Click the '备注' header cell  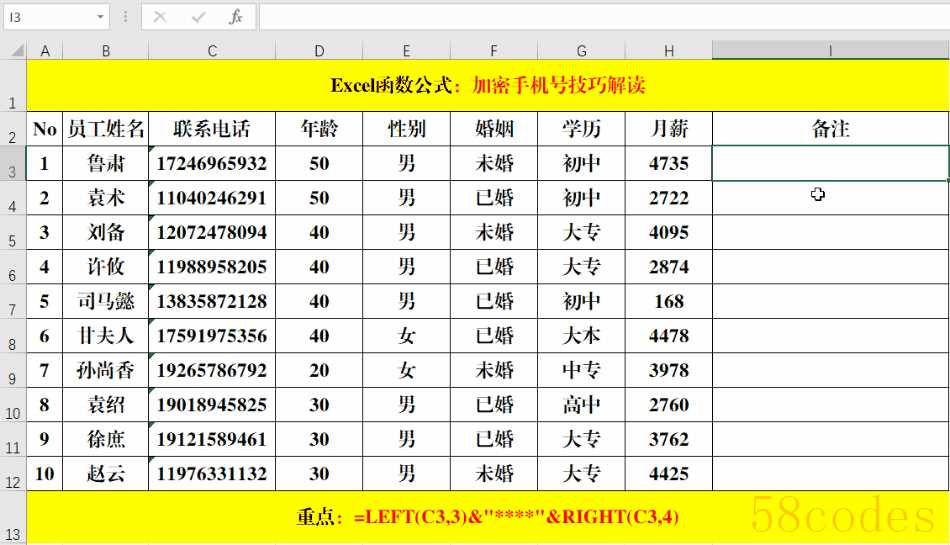[x=831, y=128]
